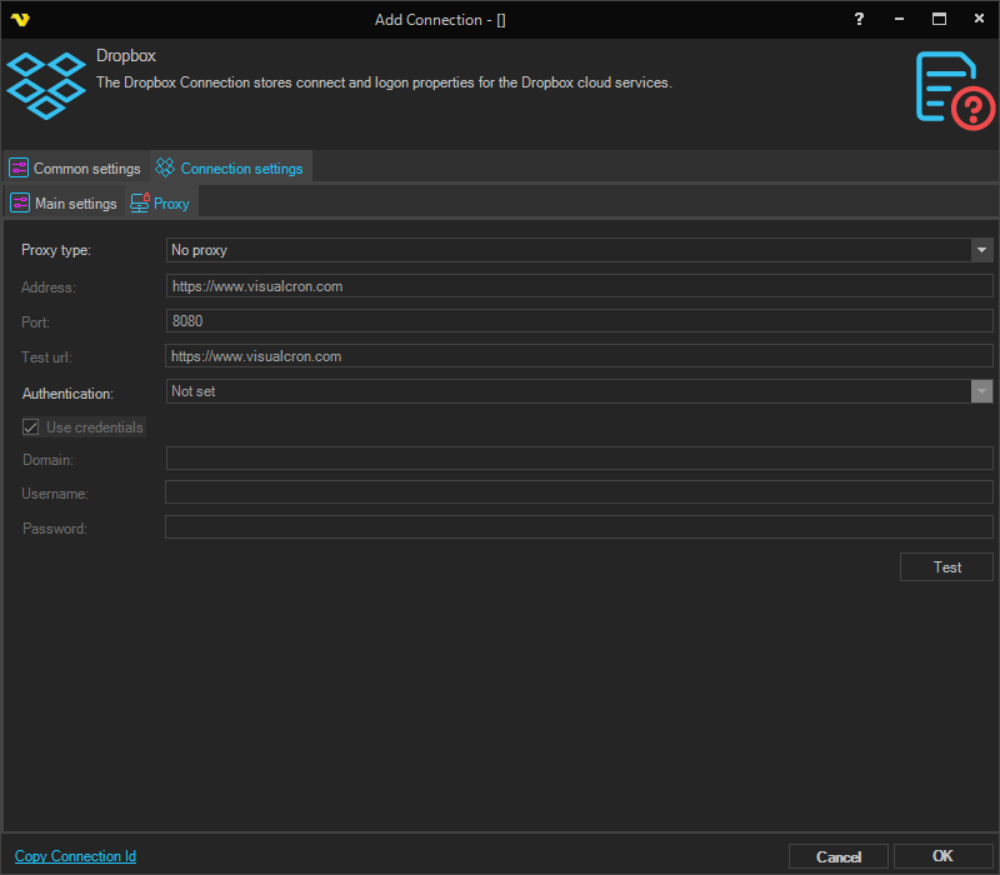Switch to the Main settings tab
This screenshot has width=1000, height=875.
(75, 203)
